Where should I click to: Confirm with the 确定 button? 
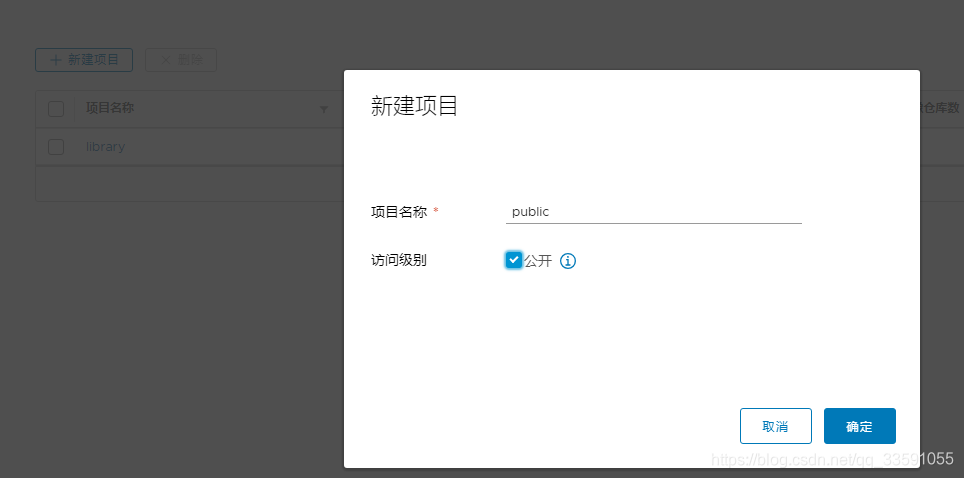click(x=859, y=426)
